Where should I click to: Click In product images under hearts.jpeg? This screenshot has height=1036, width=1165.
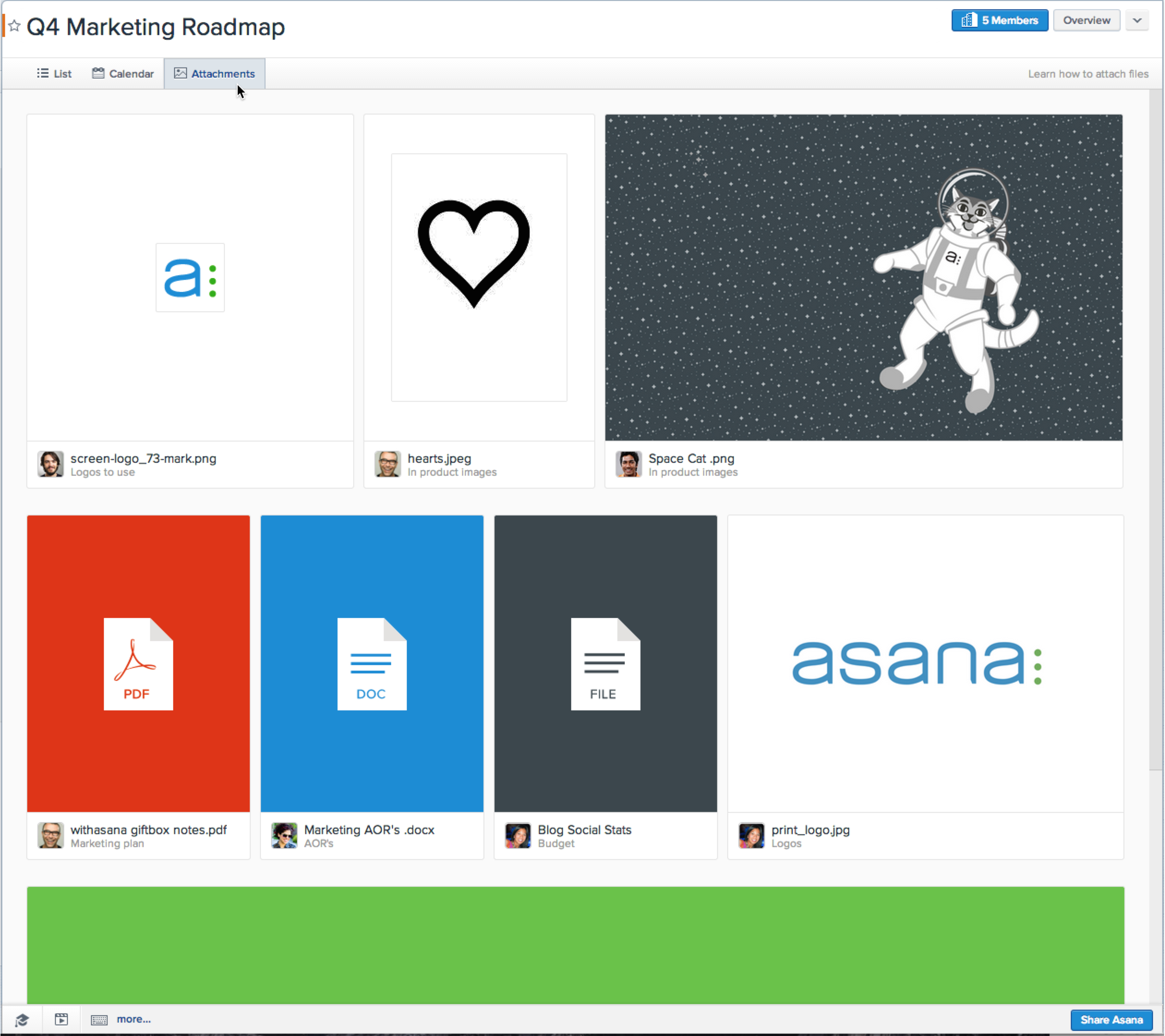click(452, 472)
